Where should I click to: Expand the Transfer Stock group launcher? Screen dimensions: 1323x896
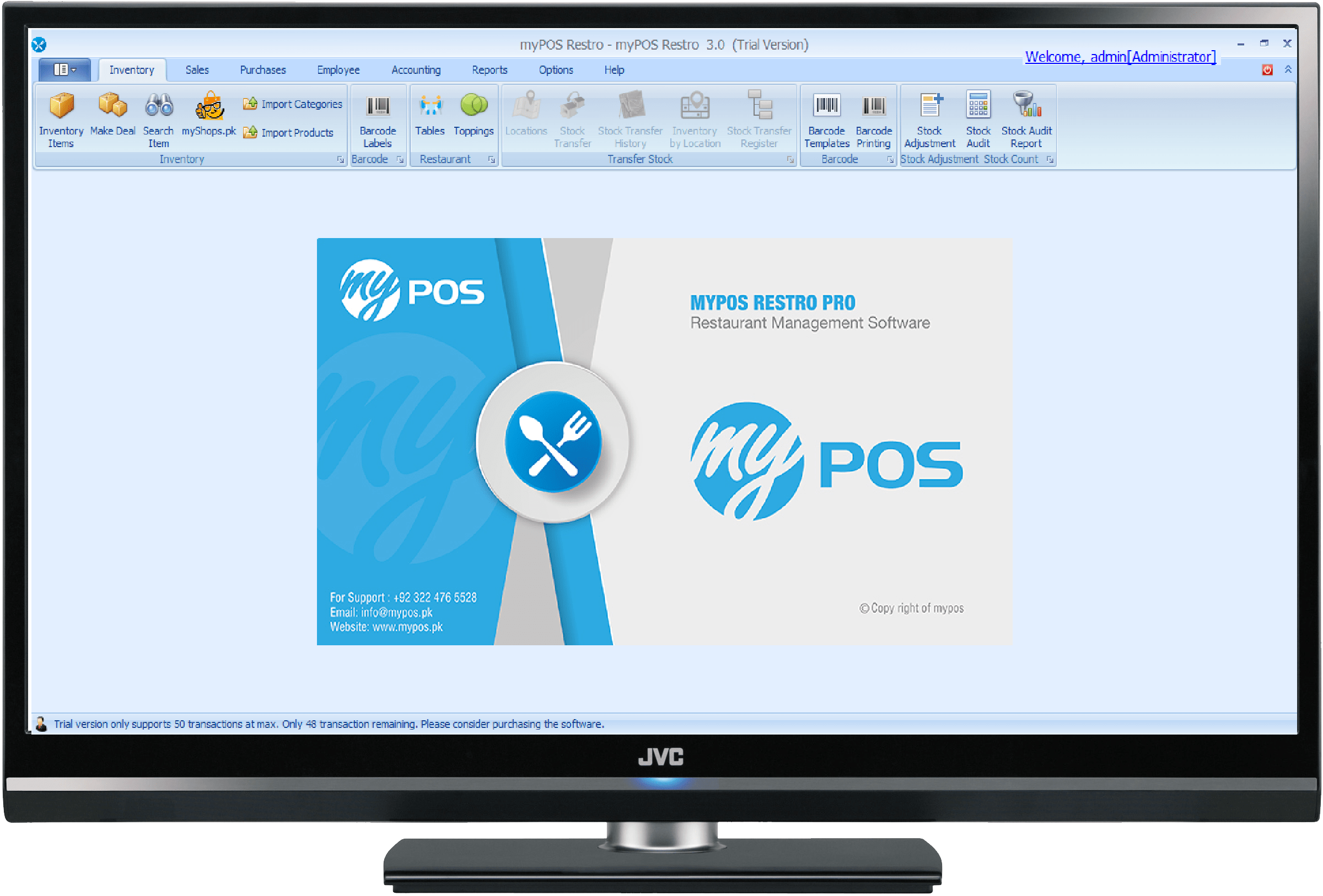pyautogui.click(x=790, y=160)
